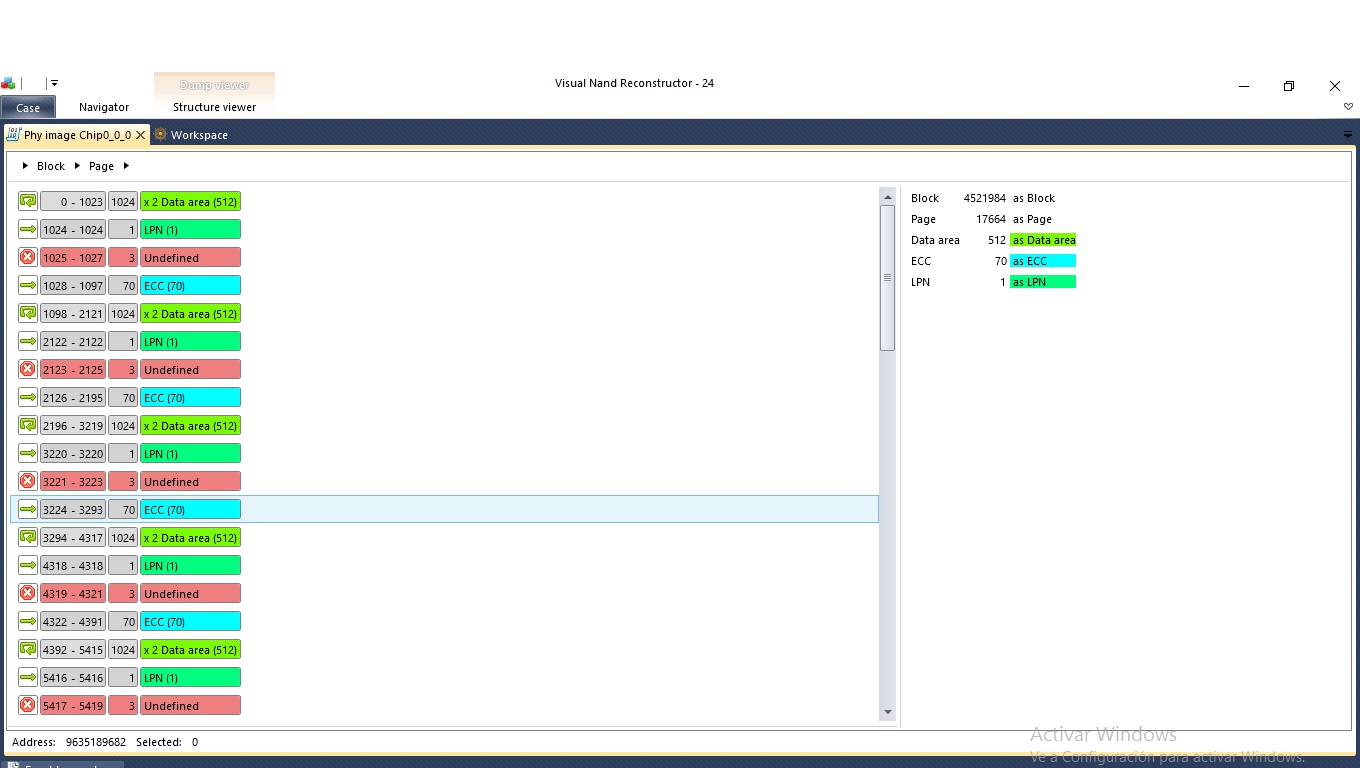Viewport: 1360px width, 768px height.
Task: Click the 'as ECC' cyan swatch
Action: pos(1043,261)
